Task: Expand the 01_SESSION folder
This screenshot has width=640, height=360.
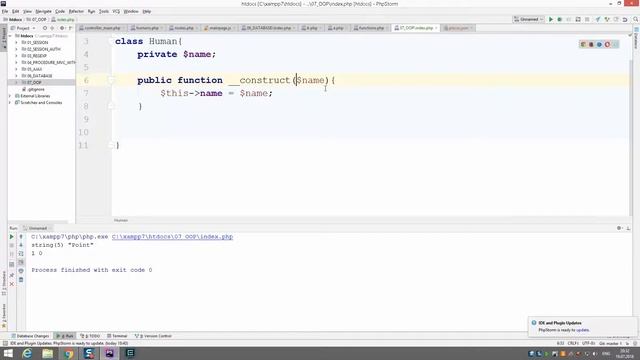Action: coord(16,42)
